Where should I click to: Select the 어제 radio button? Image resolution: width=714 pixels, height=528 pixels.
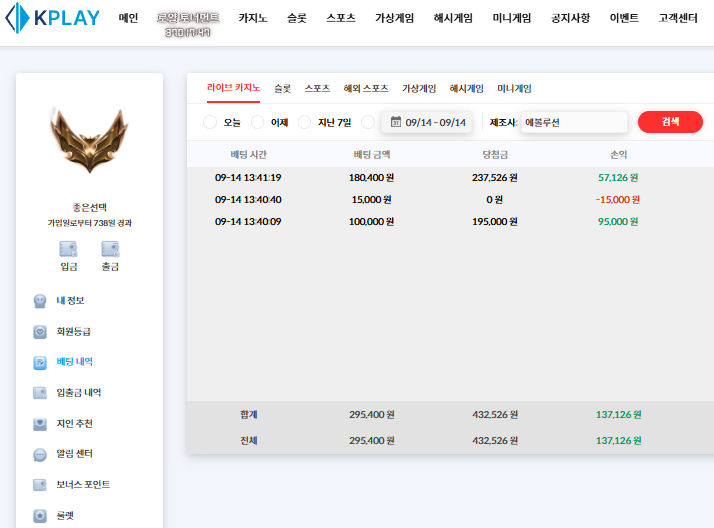pyautogui.click(x=257, y=122)
